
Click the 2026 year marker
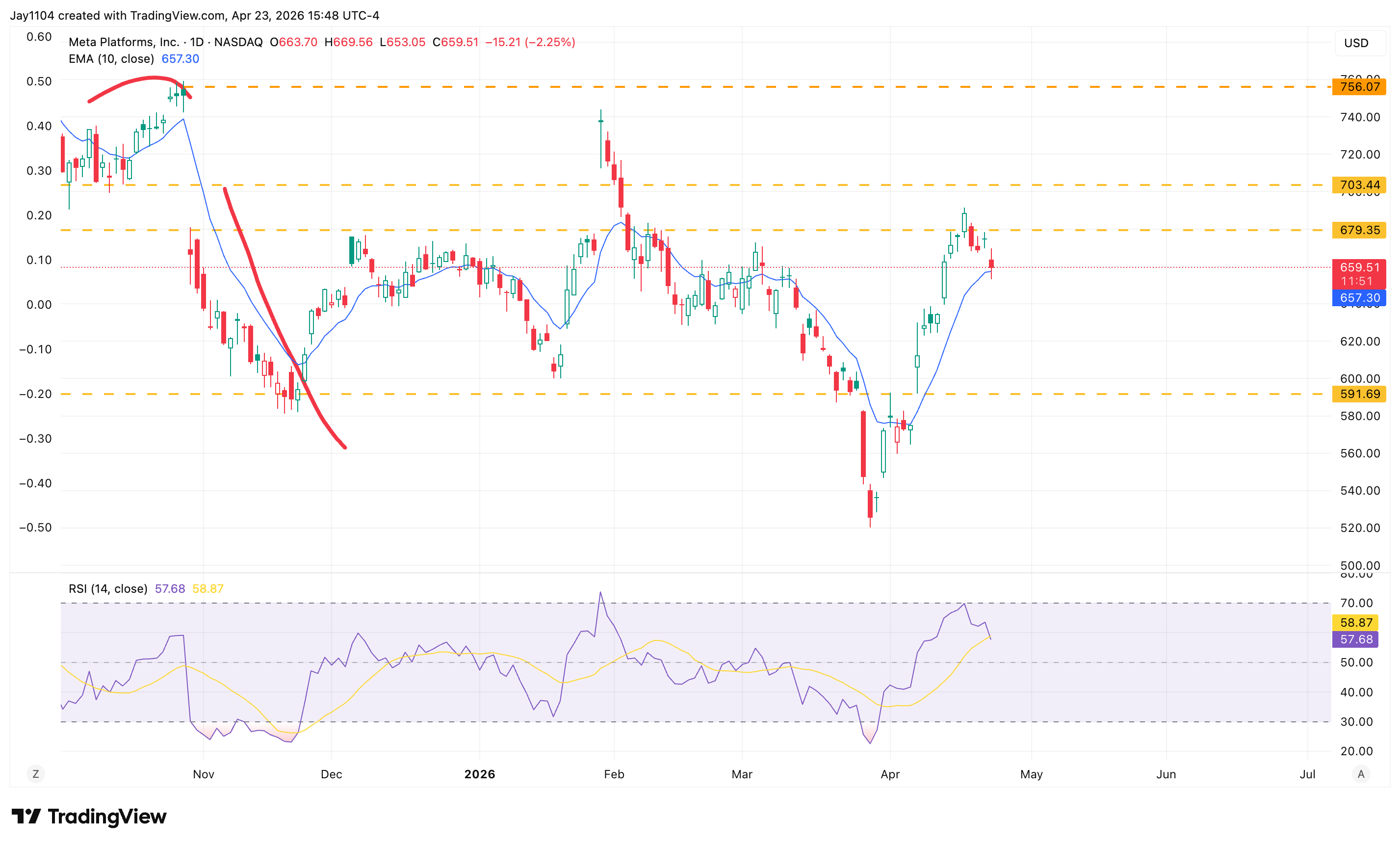click(480, 774)
